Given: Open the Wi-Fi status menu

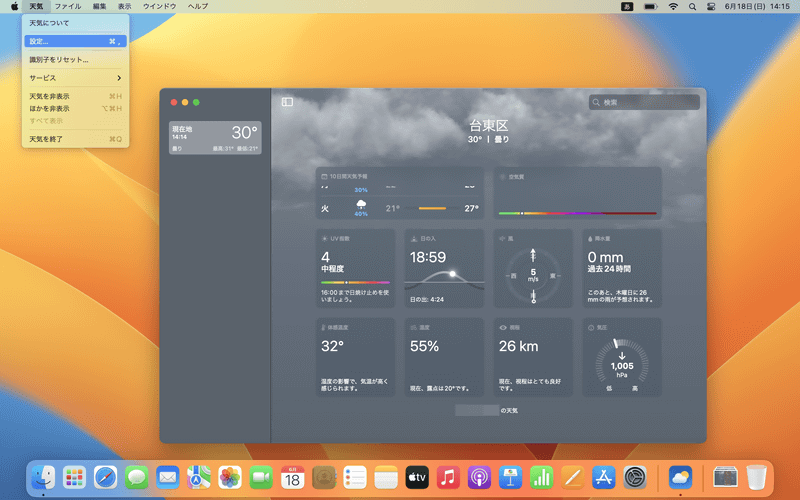Looking at the screenshot, I should click(673, 7).
